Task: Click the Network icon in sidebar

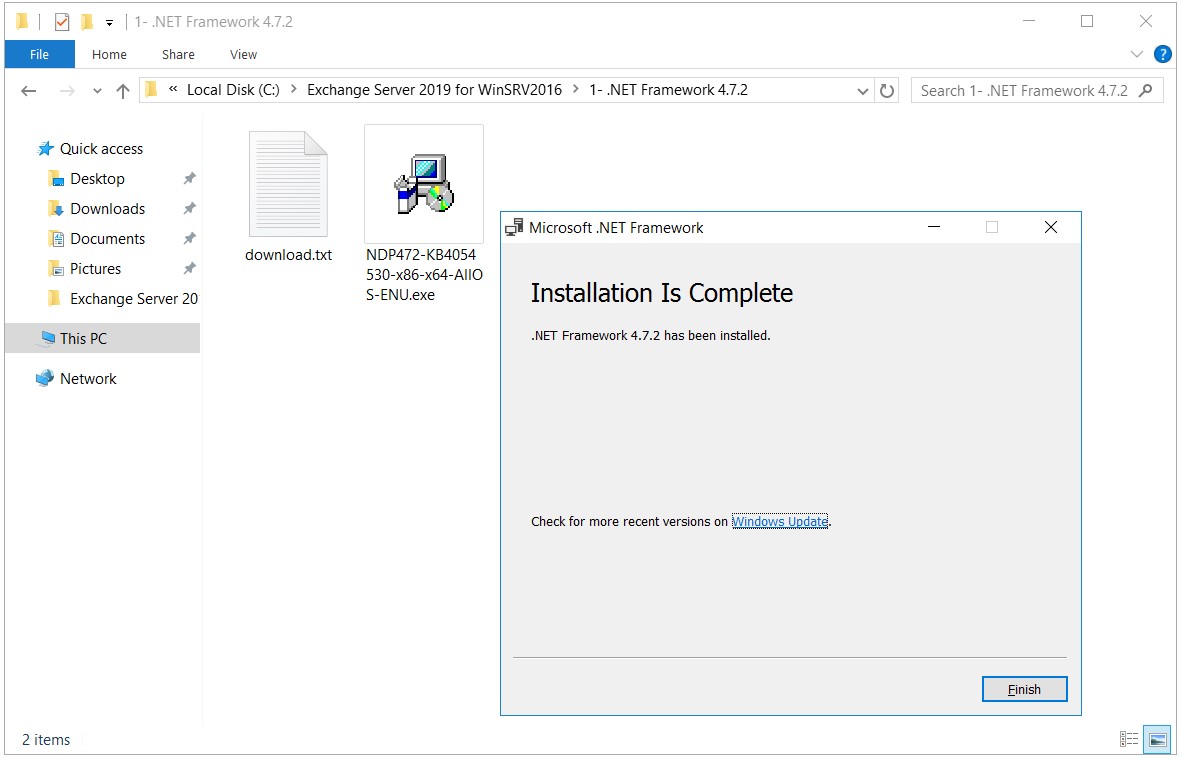Action: (45, 378)
